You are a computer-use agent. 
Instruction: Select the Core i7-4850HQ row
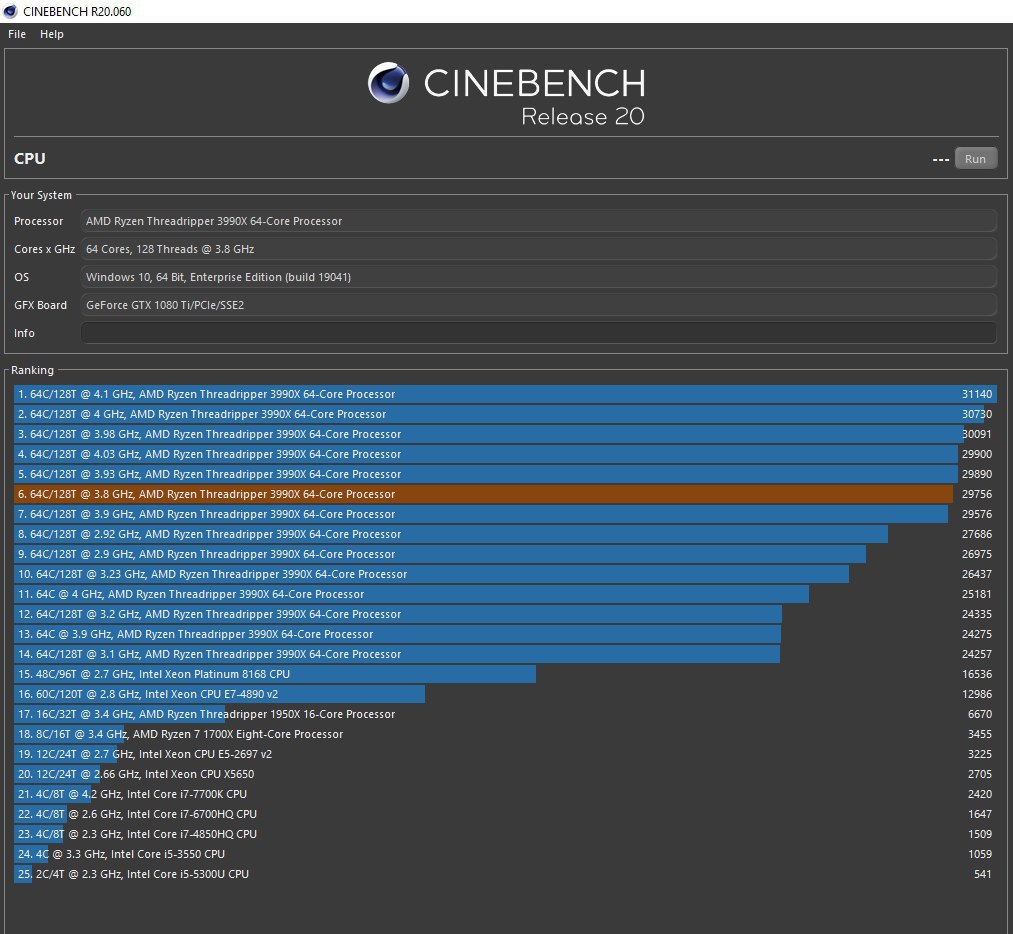click(505, 835)
